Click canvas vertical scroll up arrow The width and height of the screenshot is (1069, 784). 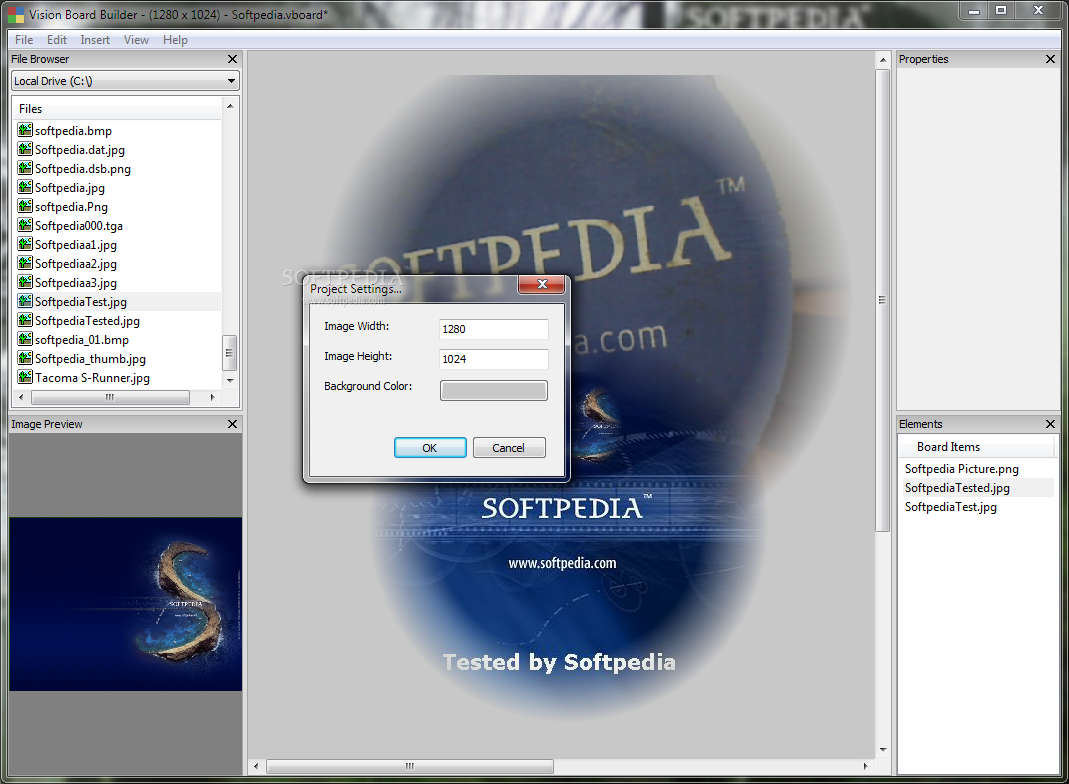883,60
